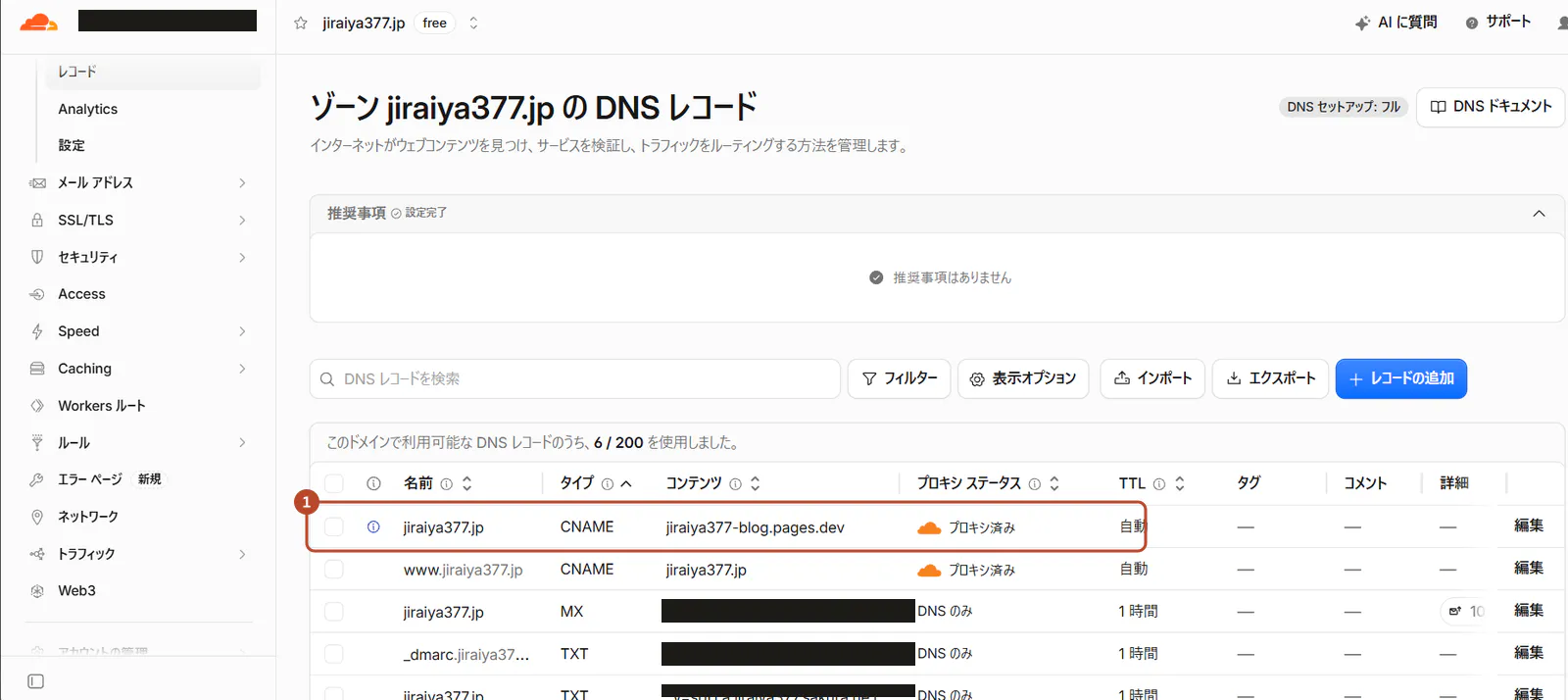Screen dimensions: 1568x700
Task: Expand the Caching section chevron
Action: pyautogui.click(x=242, y=369)
